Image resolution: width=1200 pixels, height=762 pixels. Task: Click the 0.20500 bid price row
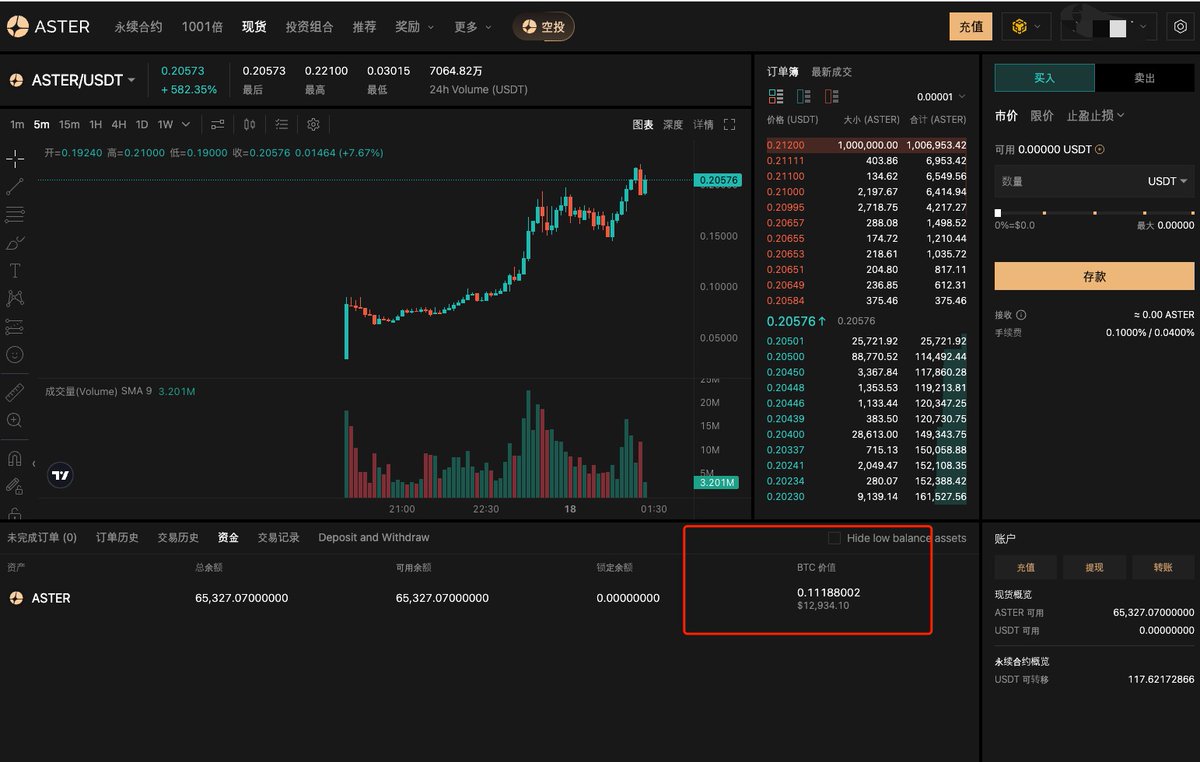[x=867, y=356]
